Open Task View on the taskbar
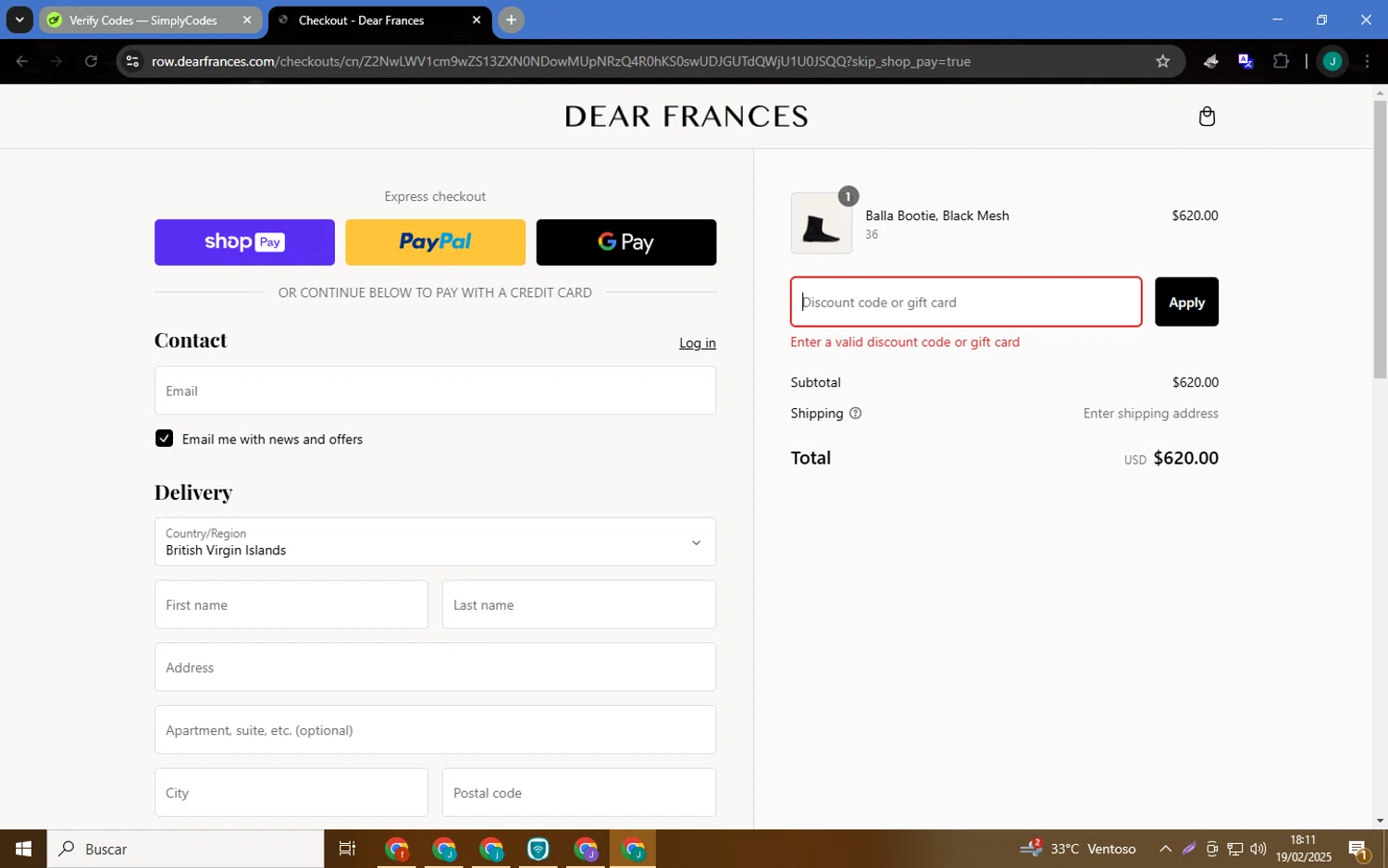 coord(347,849)
